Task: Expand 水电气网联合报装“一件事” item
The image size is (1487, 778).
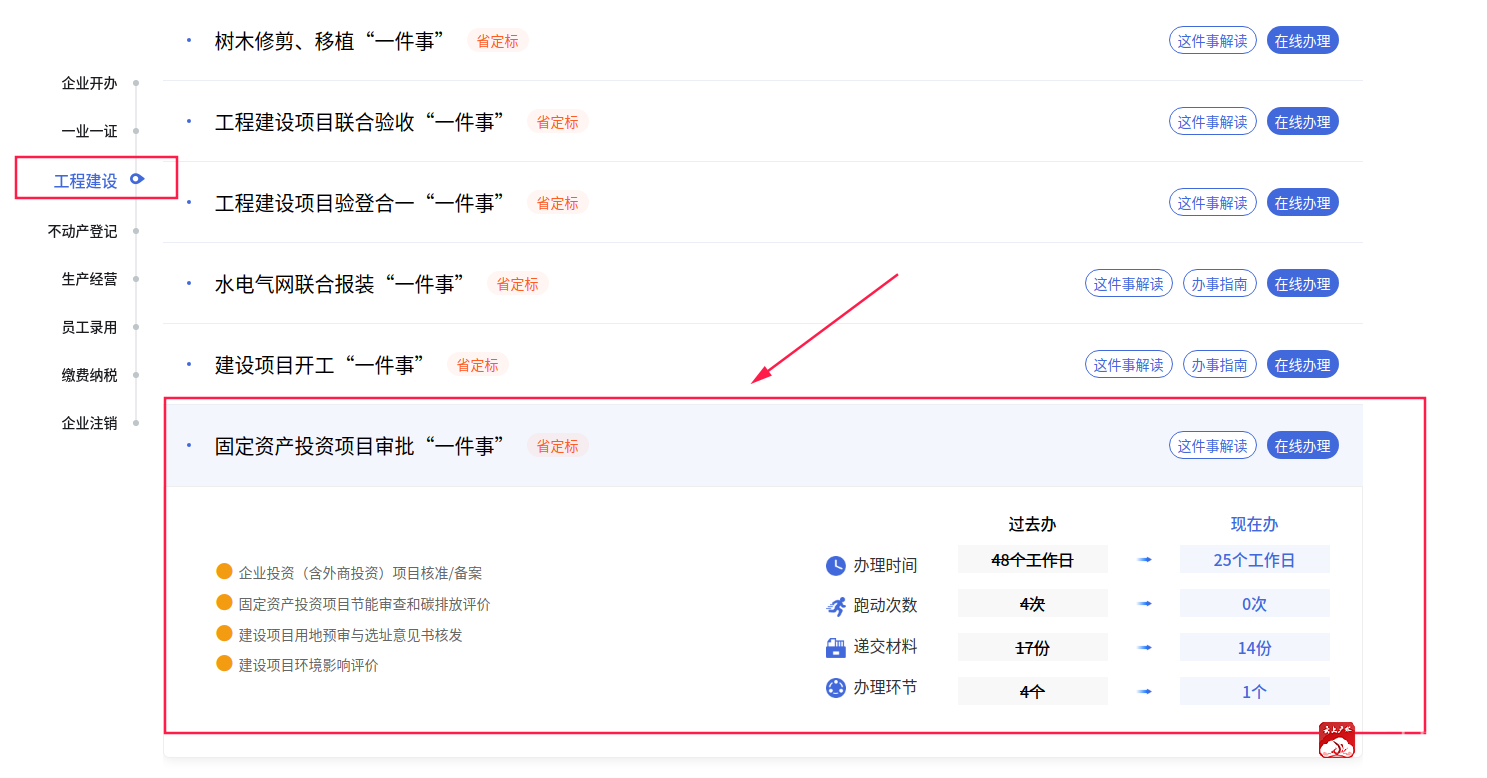Action: point(340,284)
